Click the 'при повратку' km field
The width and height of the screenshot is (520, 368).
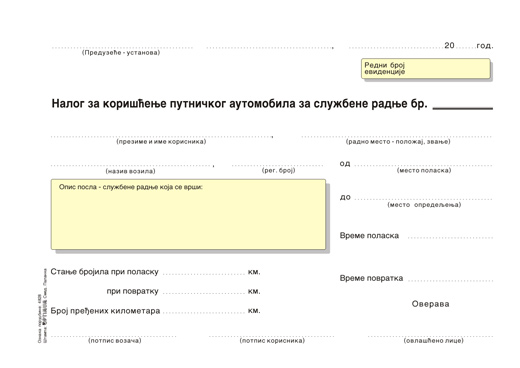(204, 293)
